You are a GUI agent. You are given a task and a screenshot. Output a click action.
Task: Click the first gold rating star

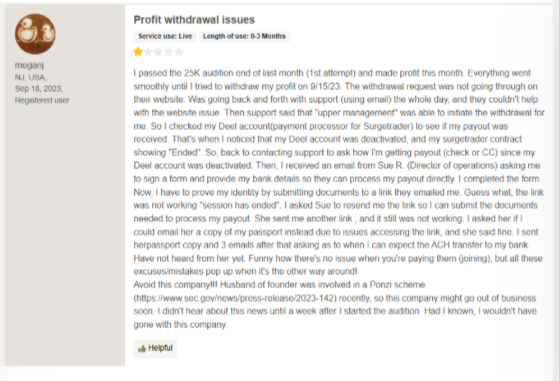tap(138, 52)
